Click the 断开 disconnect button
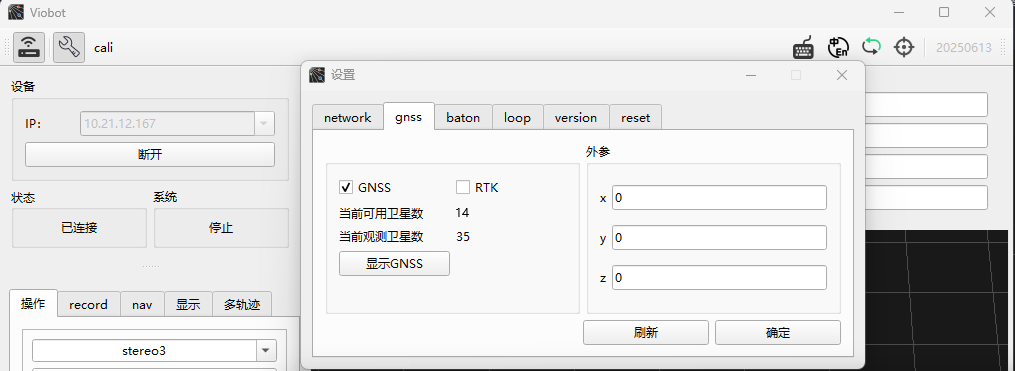1015x371 pixels. tap(150, 155)
